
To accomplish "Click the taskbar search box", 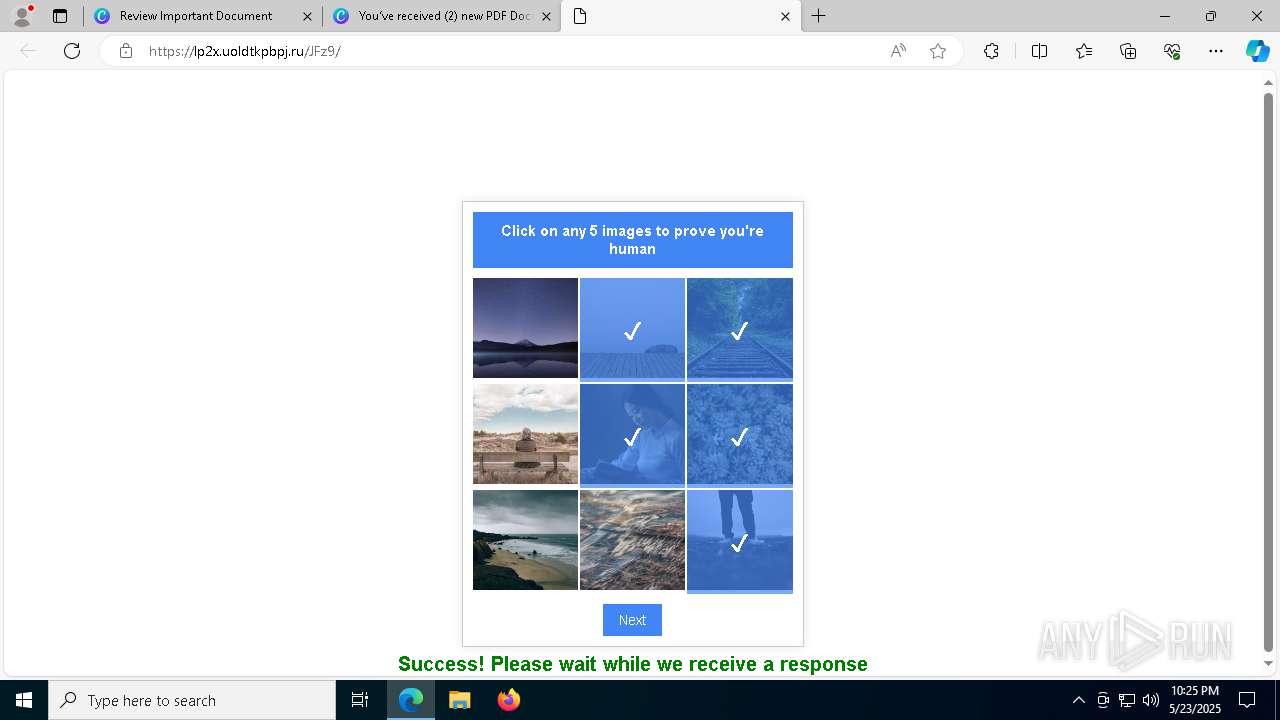I will (x=192, y=700).
